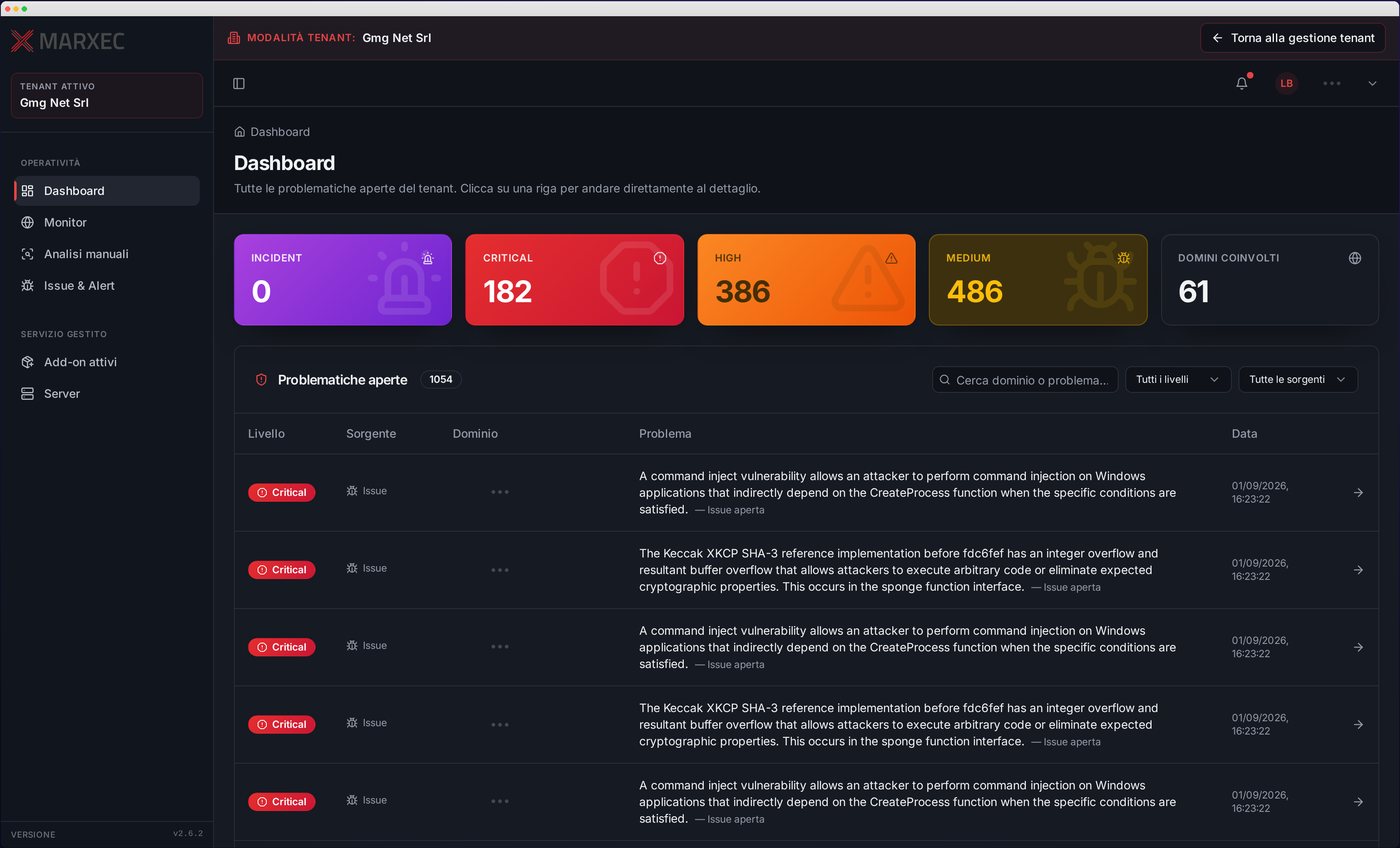Click the LB user avatar
Image resolution: width=1400 pixels, height=848 pixels.
click(1287, 84)
